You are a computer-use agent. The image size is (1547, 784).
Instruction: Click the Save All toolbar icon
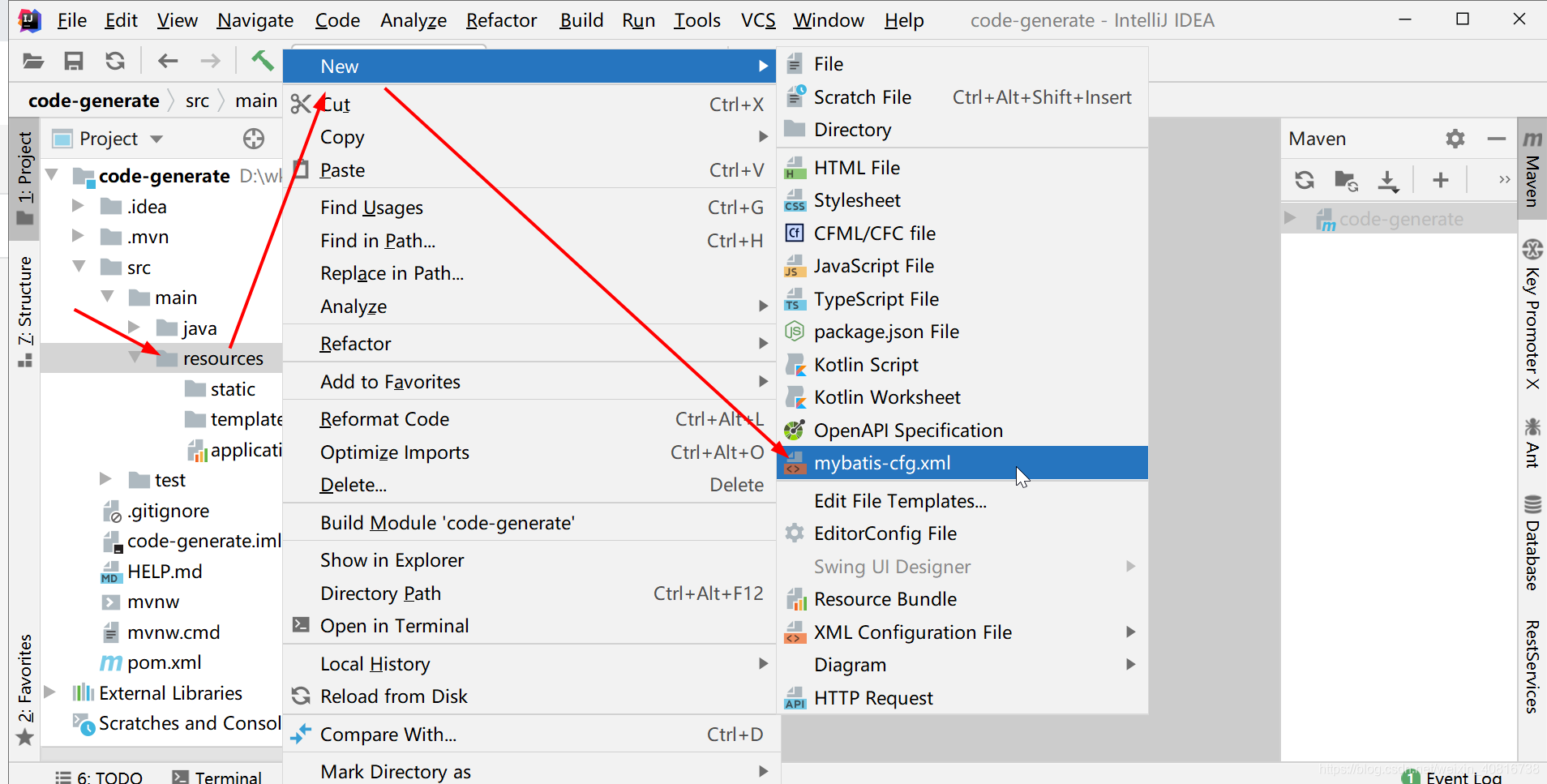tap(74, 61)
